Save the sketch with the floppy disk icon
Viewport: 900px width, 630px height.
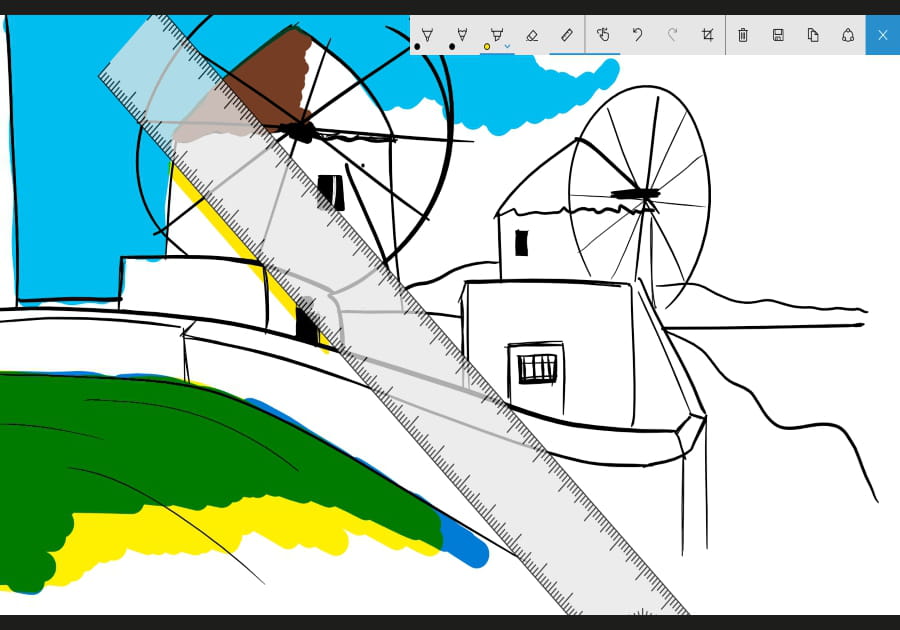point(778,36)
